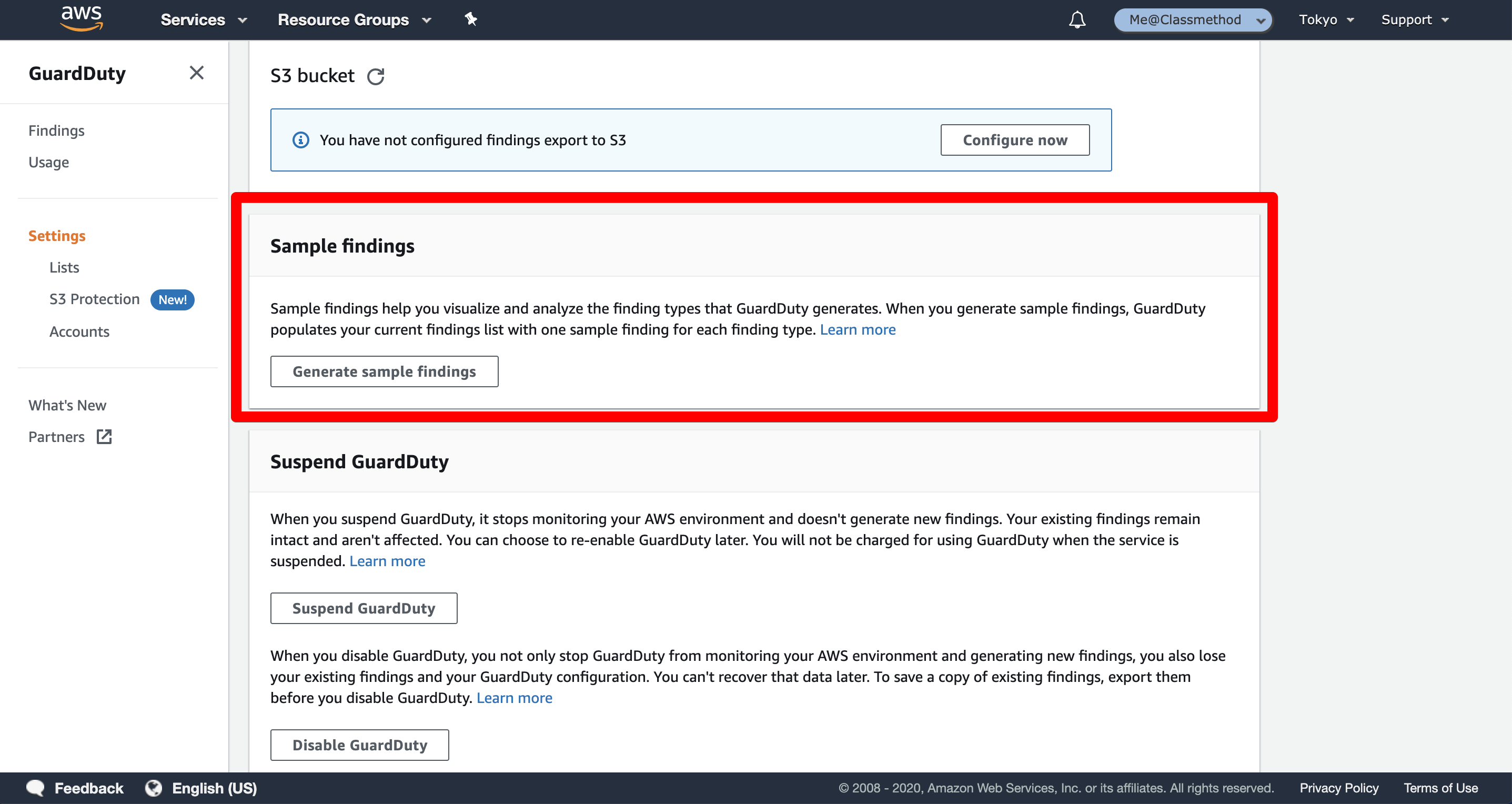Click the Suspend GuardDuty section heading

pos(359,462)
